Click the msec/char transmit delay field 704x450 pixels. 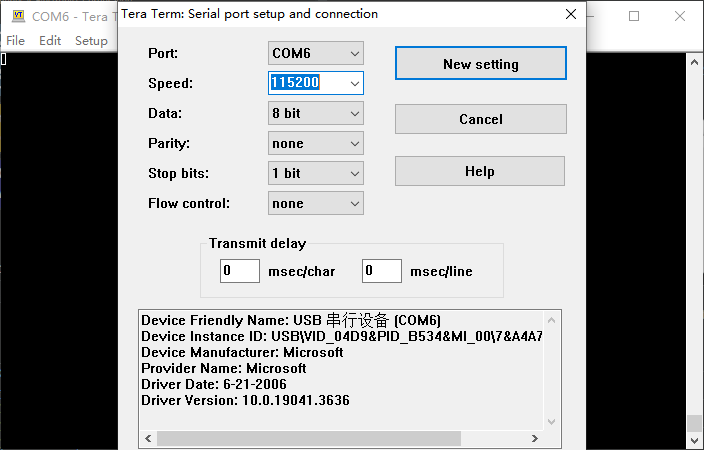[x=239, y=270]
